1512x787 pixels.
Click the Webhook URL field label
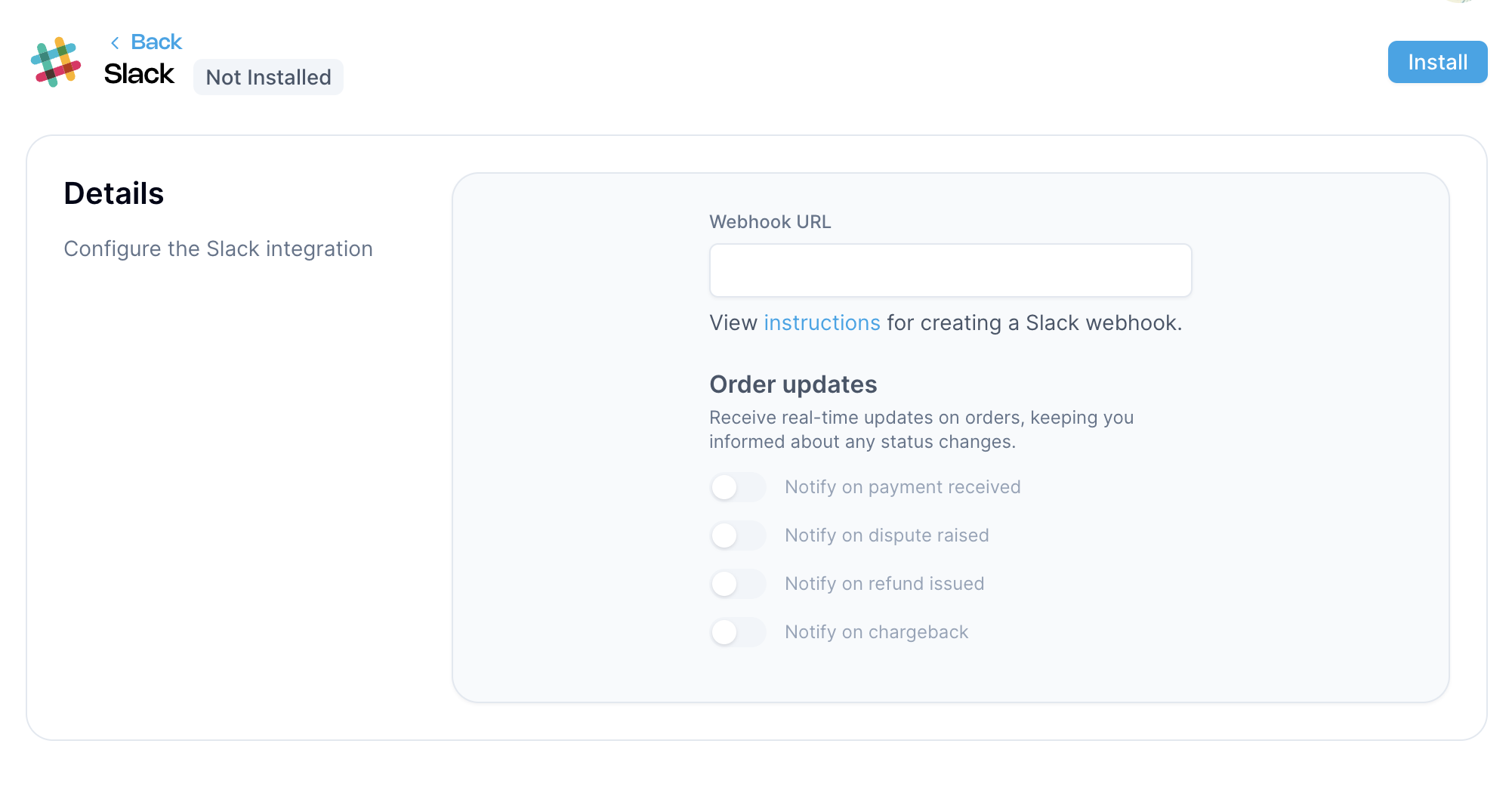(x=770, y=222)
